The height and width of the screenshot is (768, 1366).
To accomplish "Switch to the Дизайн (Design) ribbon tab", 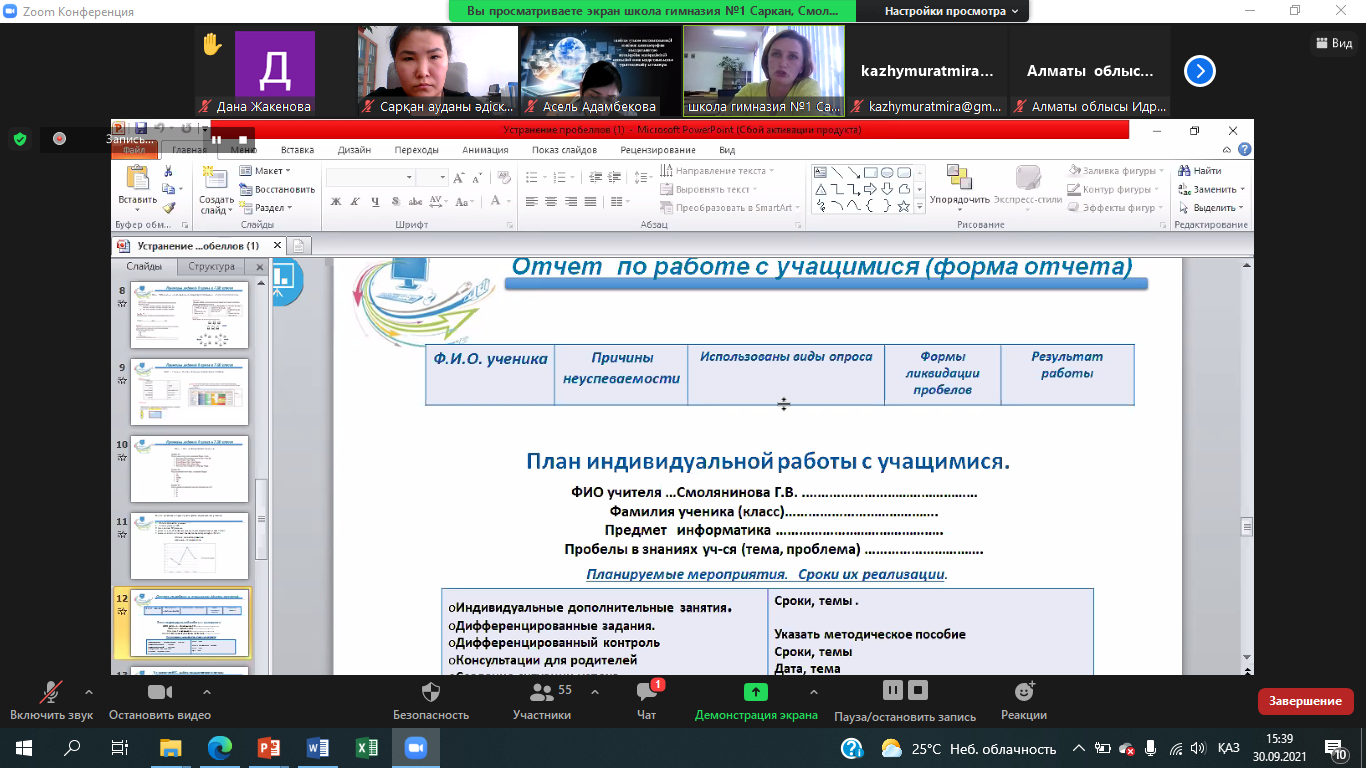I will point(354,150).
